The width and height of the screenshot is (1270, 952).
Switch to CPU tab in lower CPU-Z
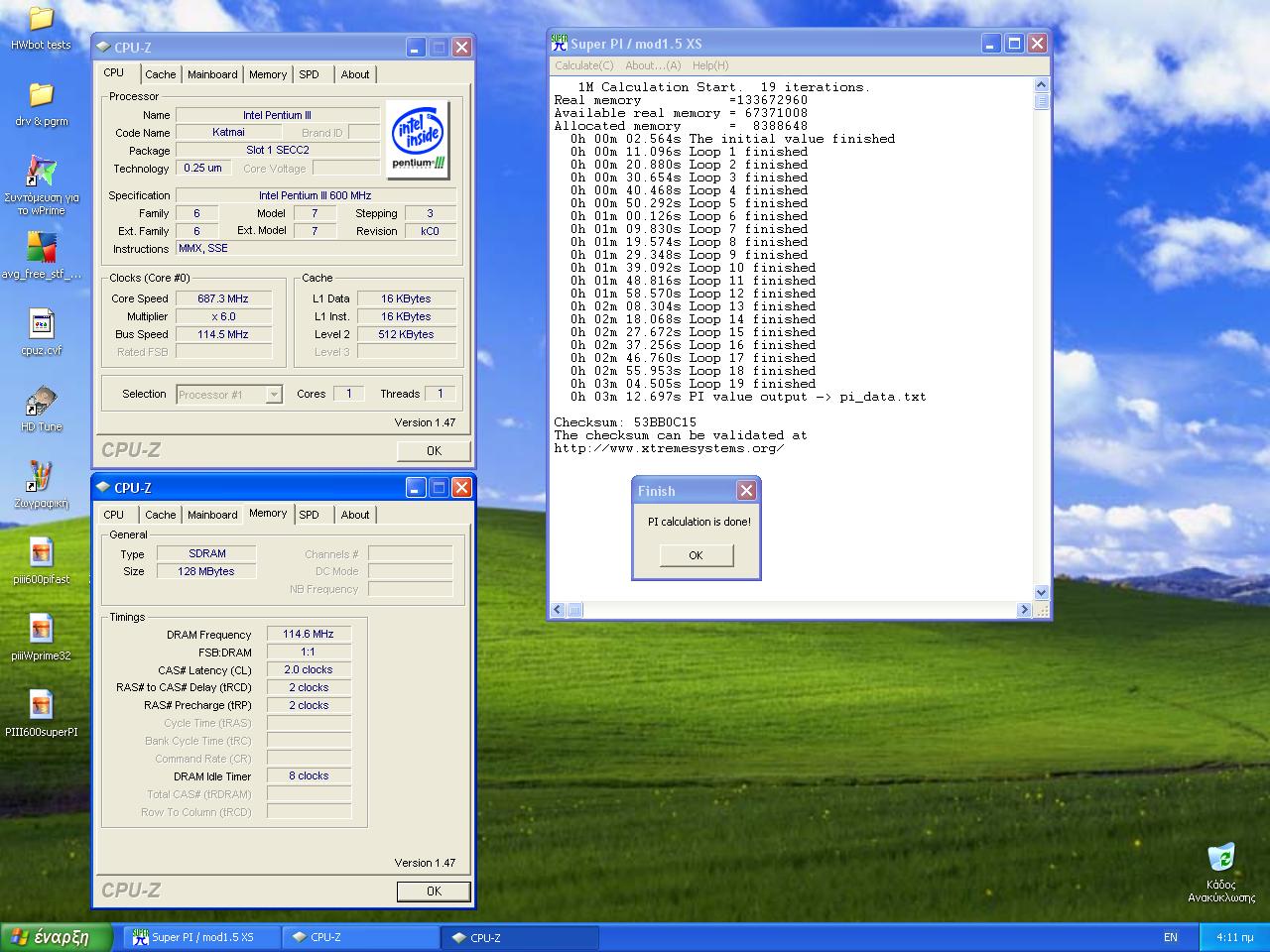click(x=114, y=515)
